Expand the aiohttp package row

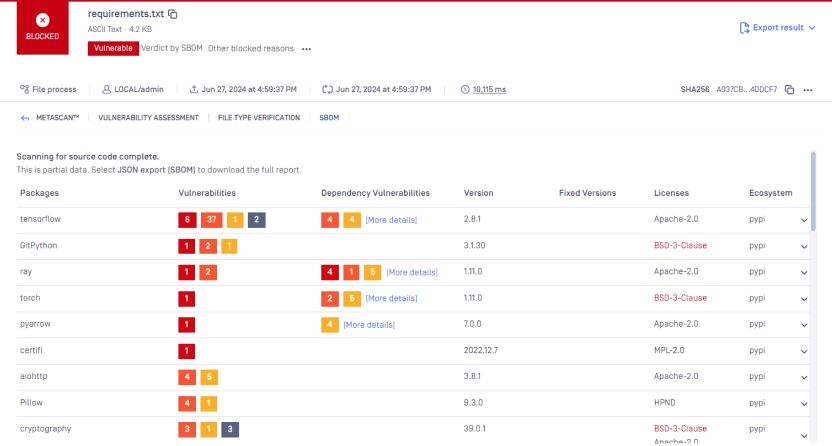tap(804, 378)
